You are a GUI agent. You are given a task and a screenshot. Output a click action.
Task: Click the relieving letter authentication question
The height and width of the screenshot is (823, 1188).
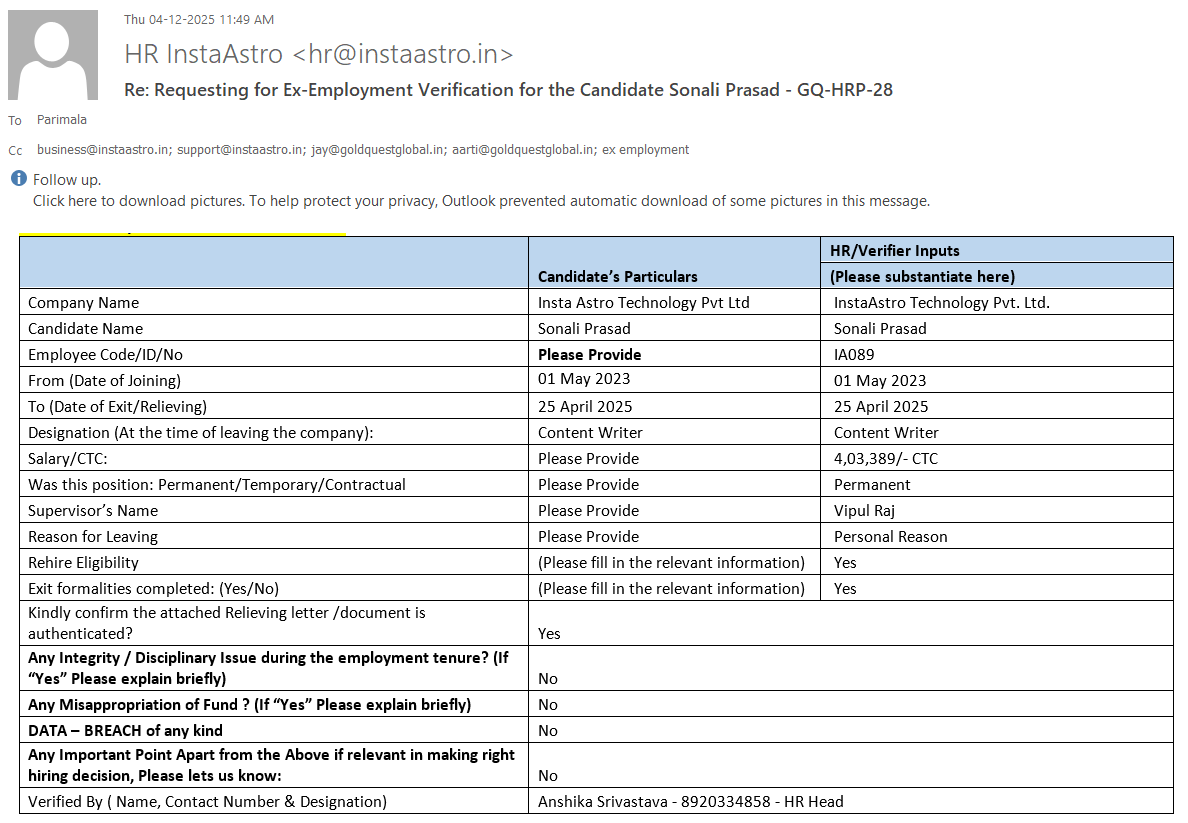click(x=227, y=623)
